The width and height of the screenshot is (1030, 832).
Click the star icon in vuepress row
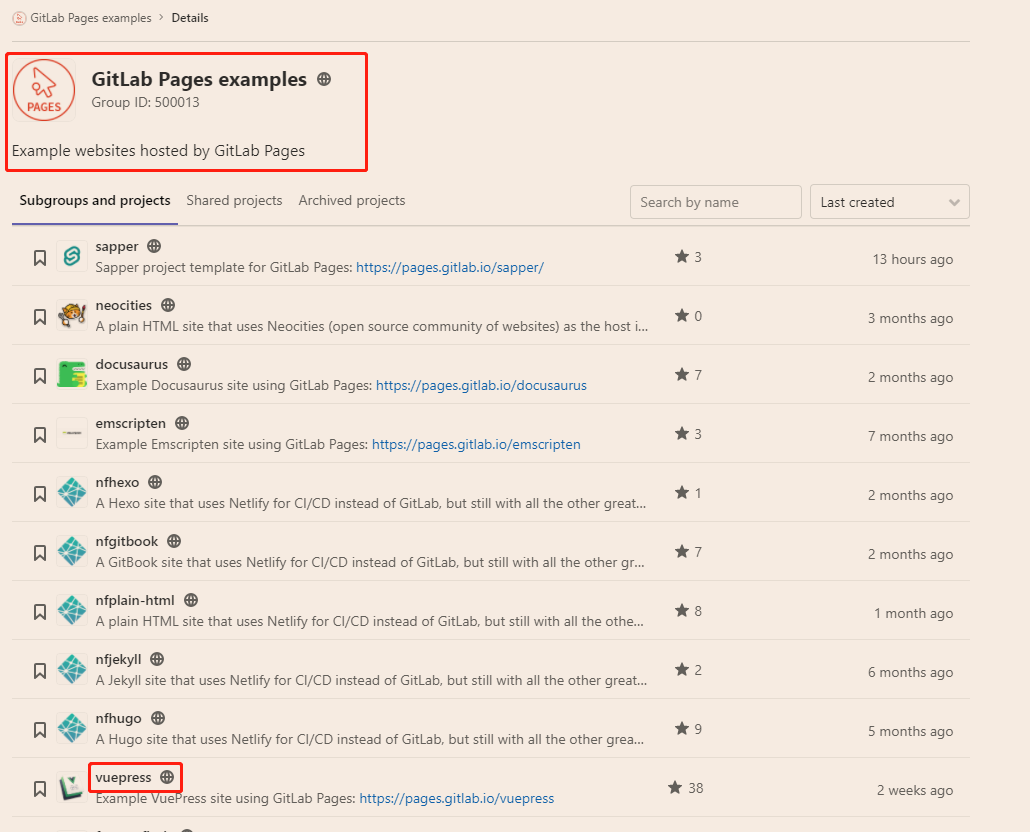pyautogui.click(x=675, y=787)
